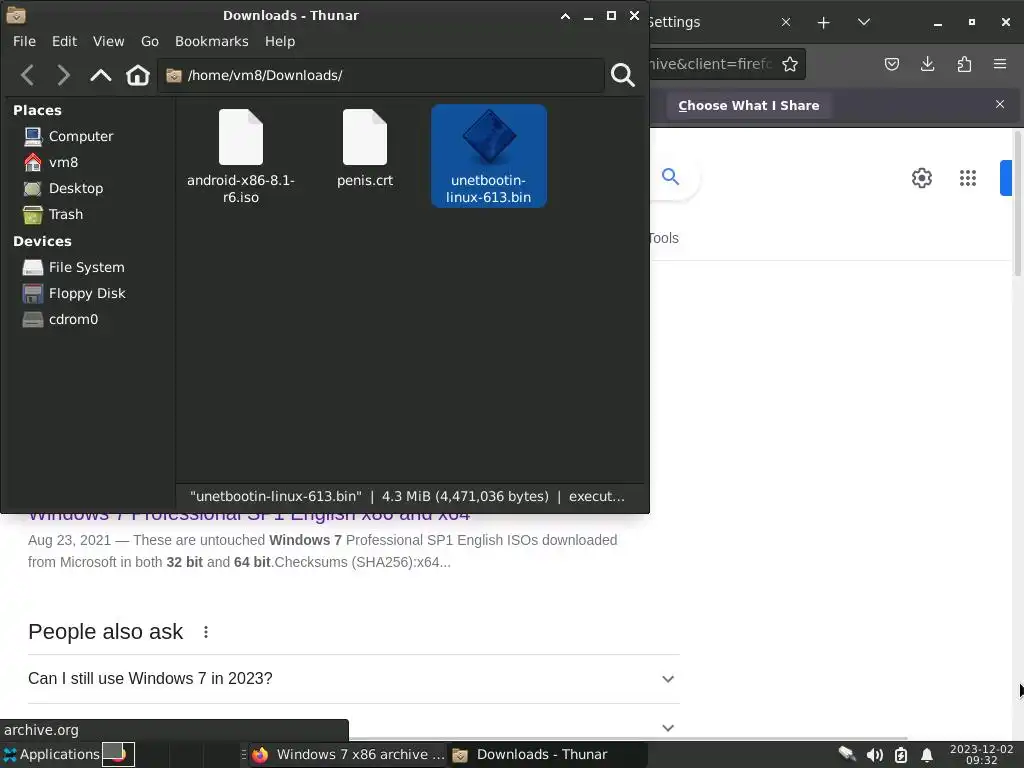Open Thunar's search magnifier icon
Image resolution: width=1024 pixels, height=768 pixels.
(x=622, y=75)
